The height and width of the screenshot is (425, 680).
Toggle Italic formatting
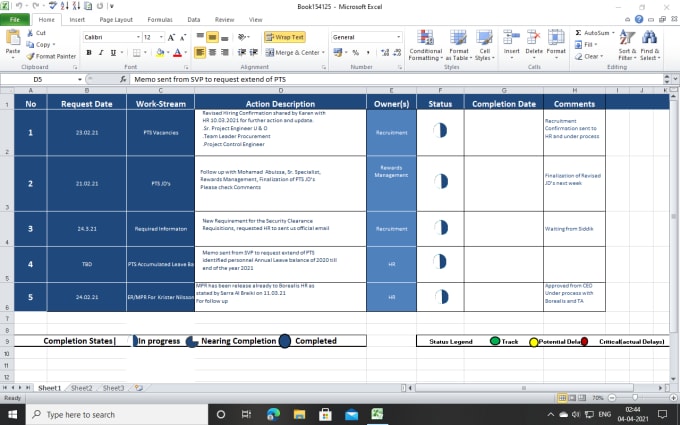click(101, 52)
